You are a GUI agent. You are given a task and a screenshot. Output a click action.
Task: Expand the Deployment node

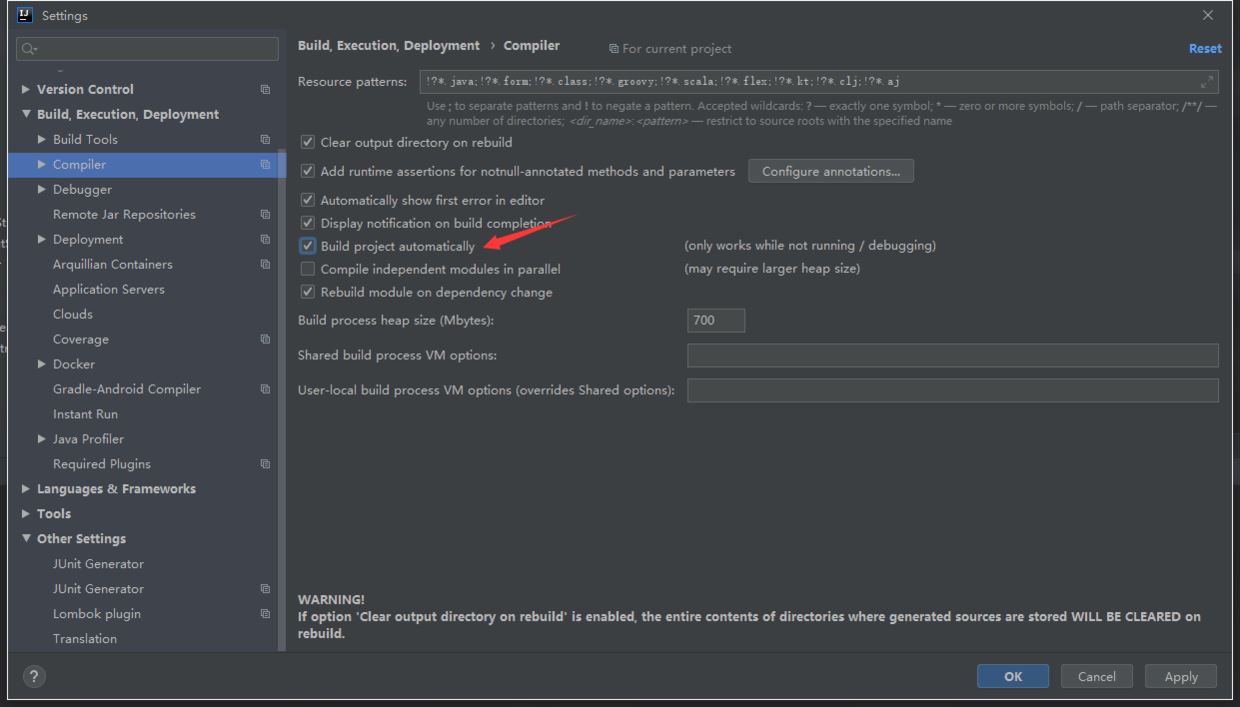(42, 240)
